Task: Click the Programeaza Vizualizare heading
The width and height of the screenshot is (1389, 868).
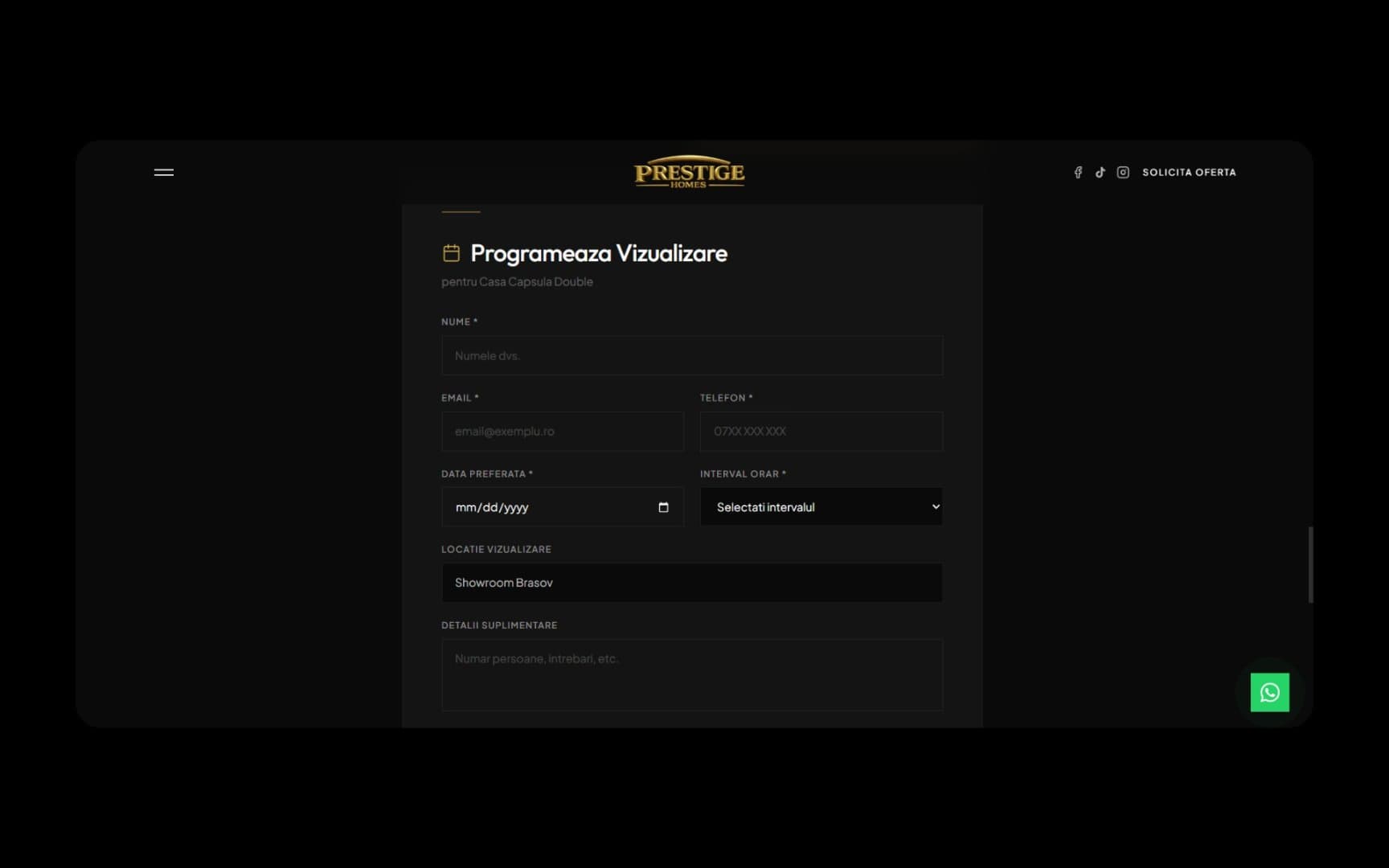Action: (x=599, y=253)
